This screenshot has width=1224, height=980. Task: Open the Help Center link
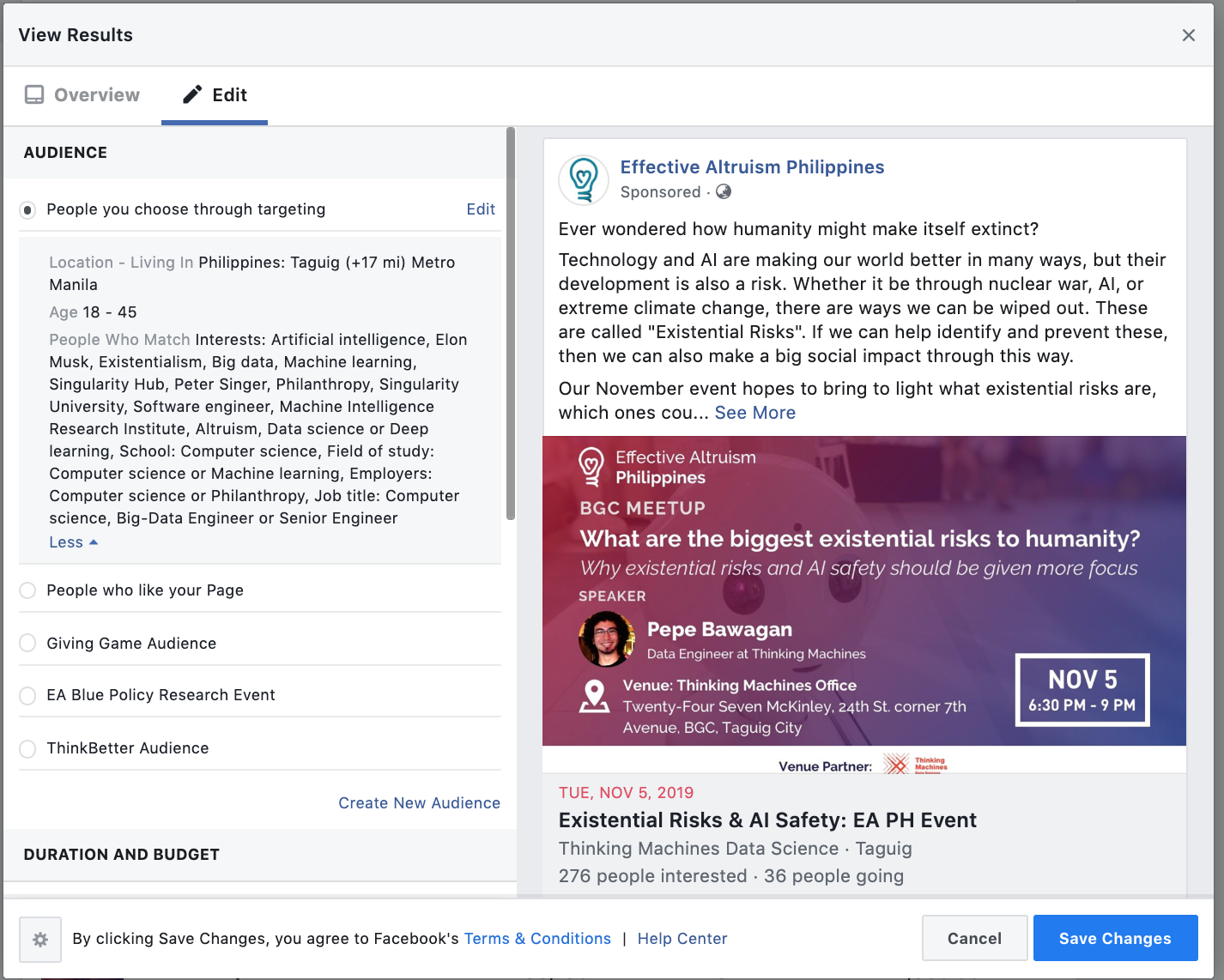(682, 939)
